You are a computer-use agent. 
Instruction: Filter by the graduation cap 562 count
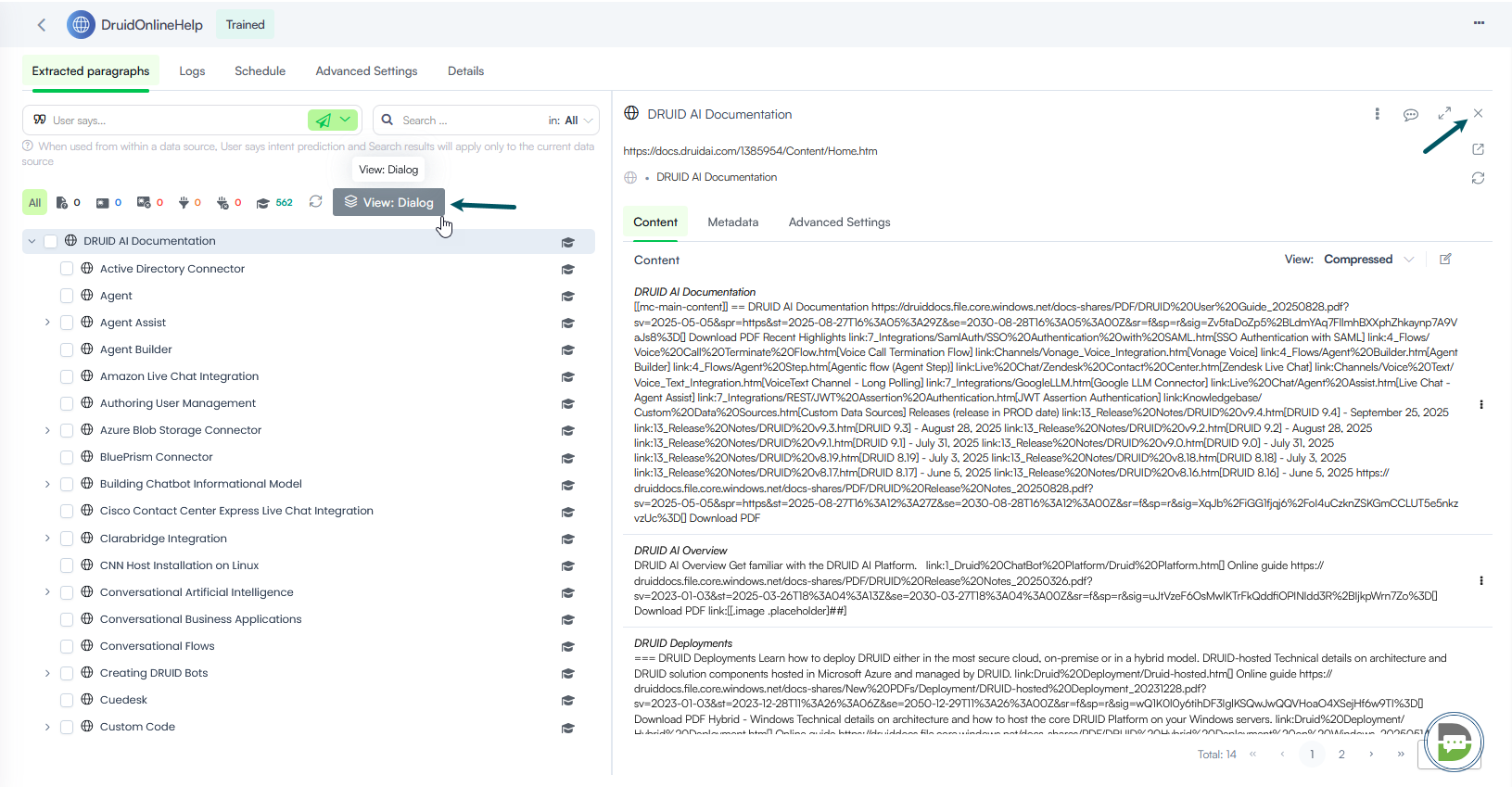[274, 203]
